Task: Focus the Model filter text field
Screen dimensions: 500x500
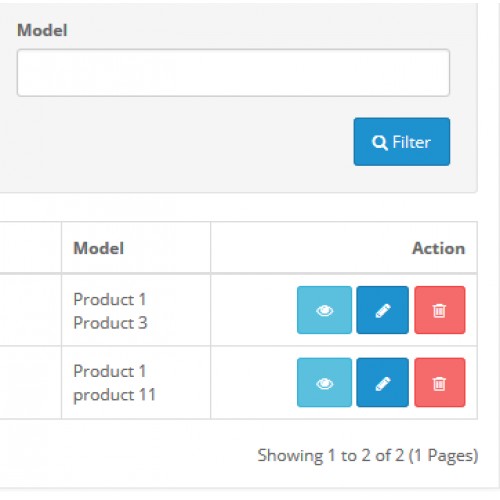Action: 233,73
